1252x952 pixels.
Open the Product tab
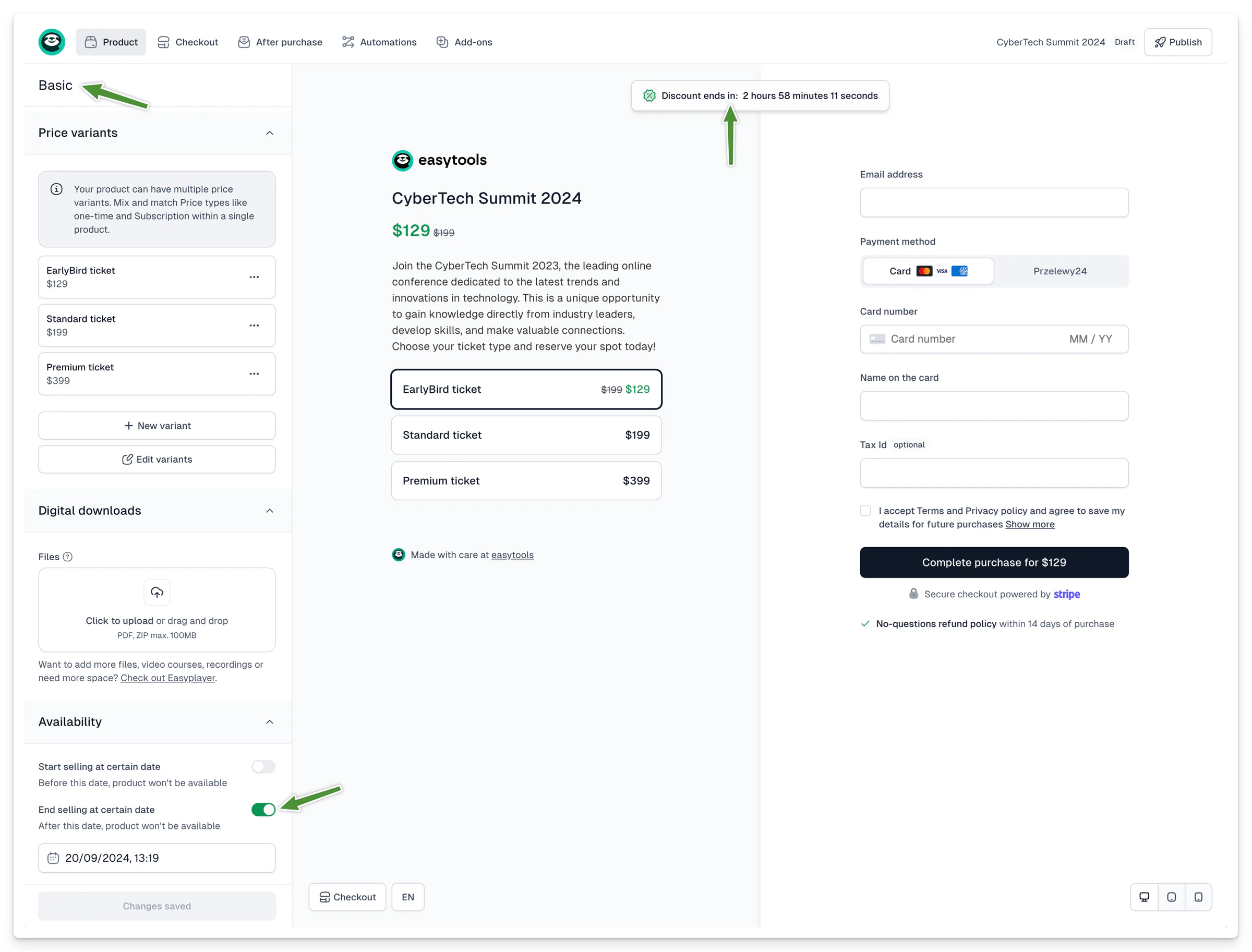click(x=111, y=42)
